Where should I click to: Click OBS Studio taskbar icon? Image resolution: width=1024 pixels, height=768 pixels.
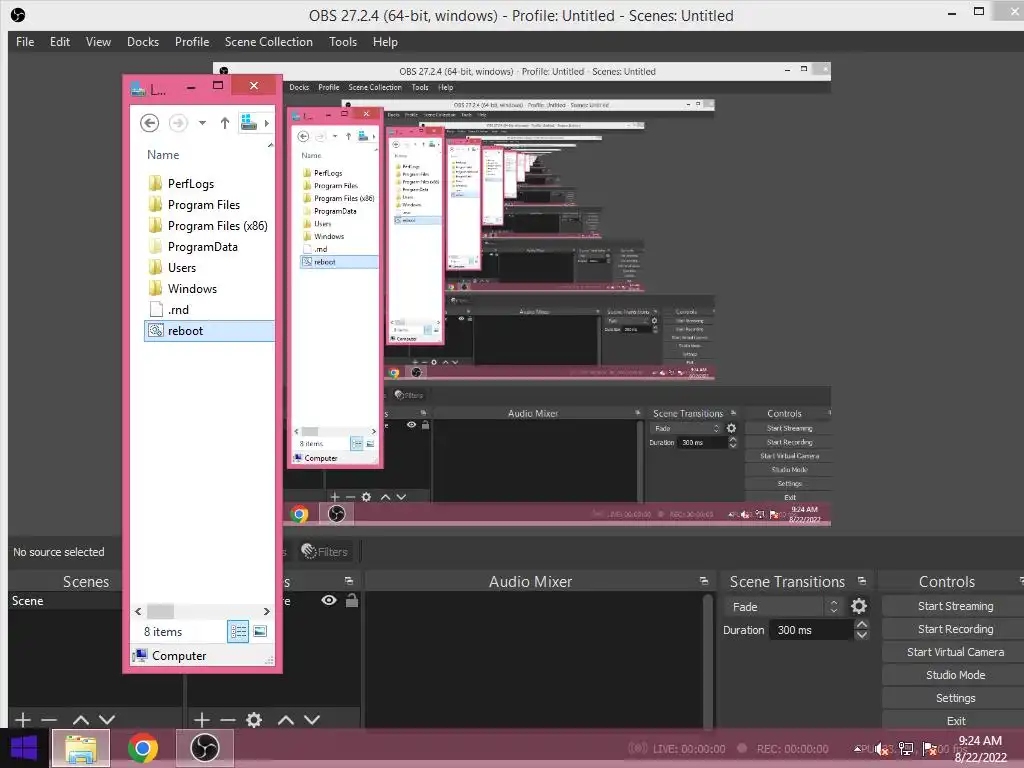204,748
